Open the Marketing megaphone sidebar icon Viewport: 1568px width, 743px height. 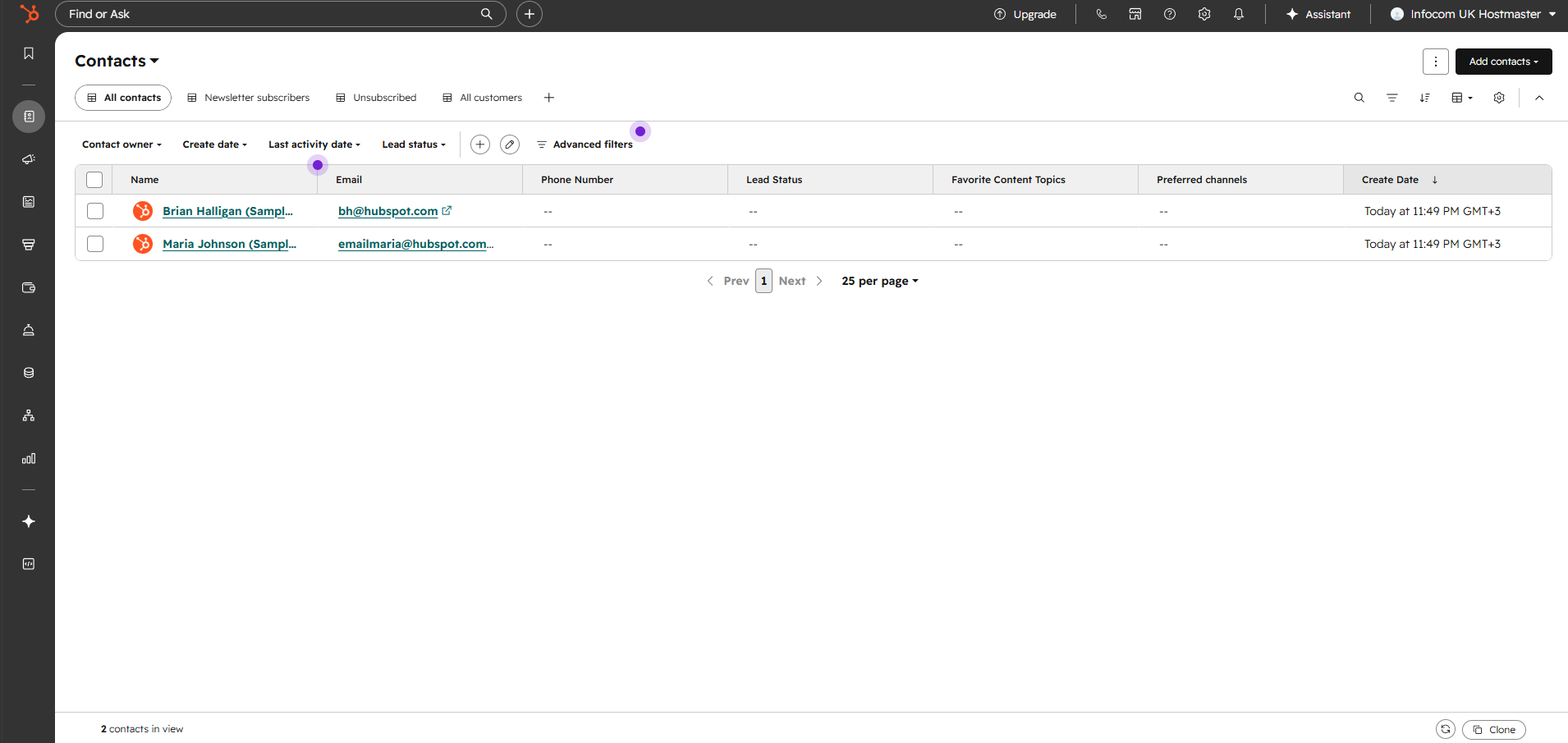coord(29,159)
